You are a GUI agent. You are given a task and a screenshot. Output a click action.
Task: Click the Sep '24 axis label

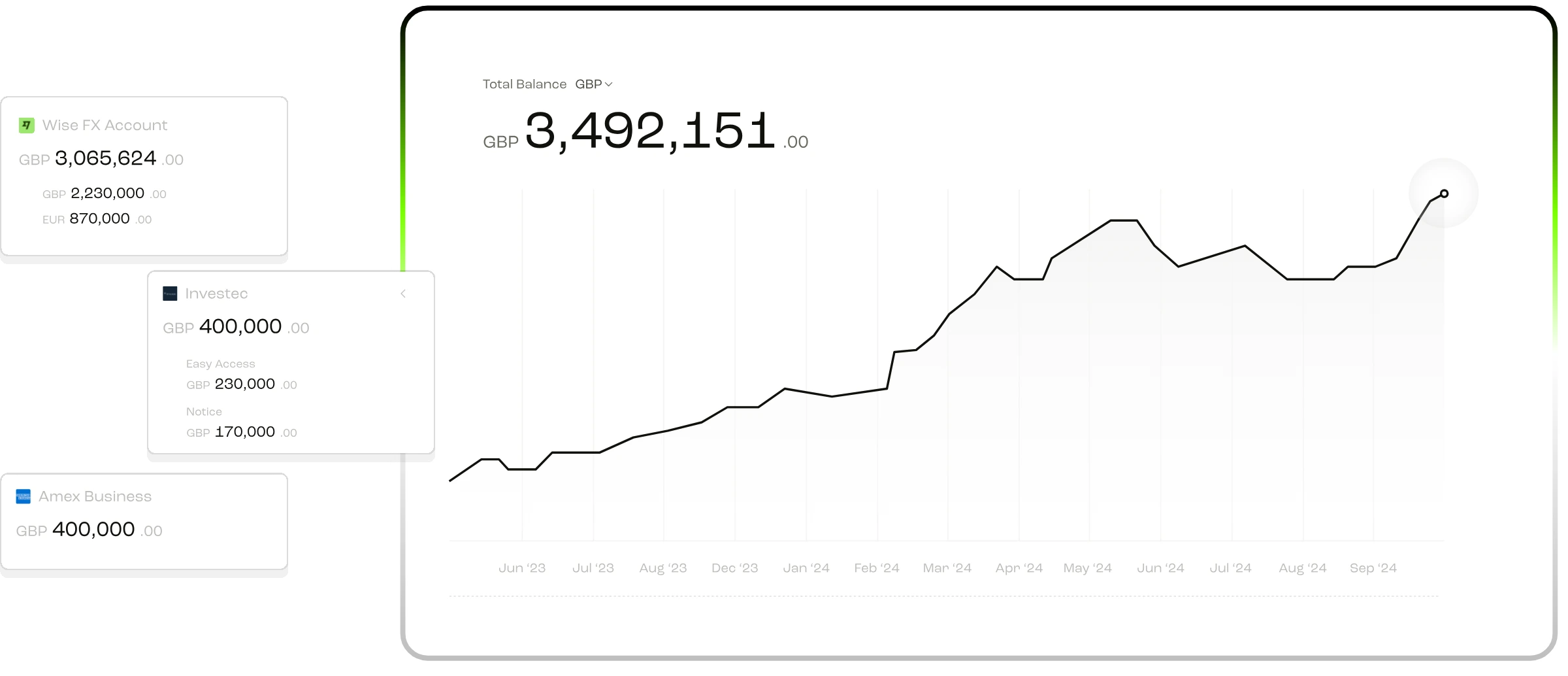click(1373, 568)
